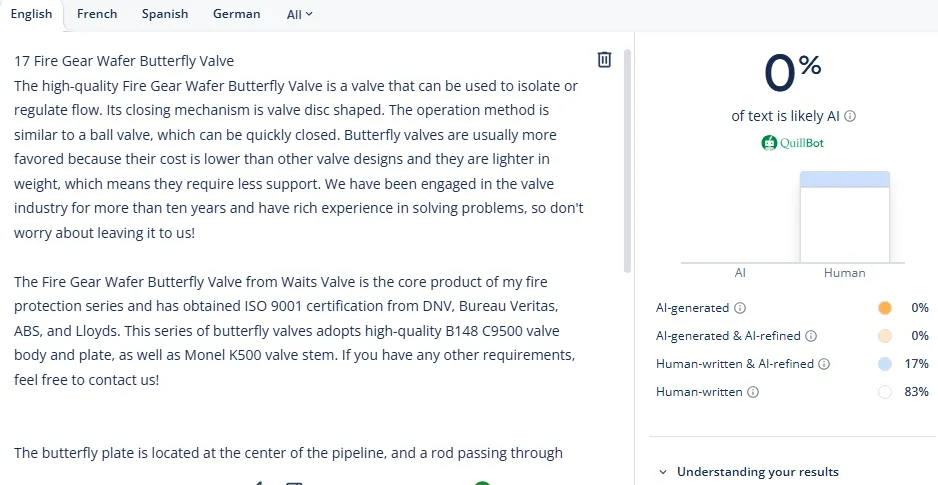This screenshot has height=485, width=938.
Task: Delete the text with the trash icon
Action: coord(604,60)
